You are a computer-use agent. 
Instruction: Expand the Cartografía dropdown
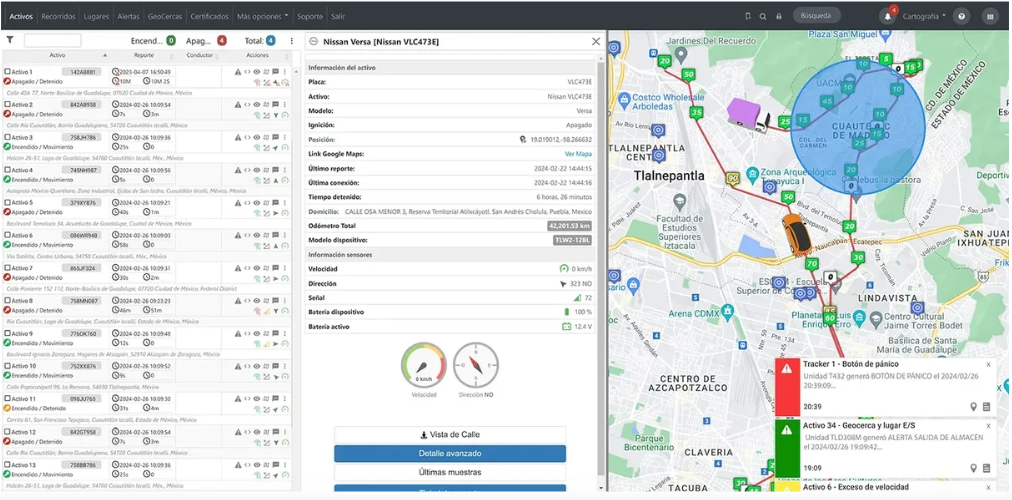(x=923, y=16)
